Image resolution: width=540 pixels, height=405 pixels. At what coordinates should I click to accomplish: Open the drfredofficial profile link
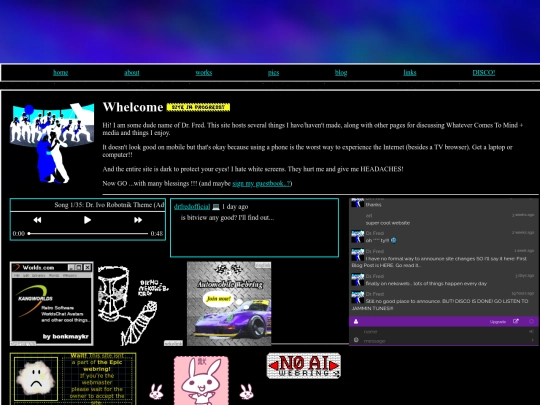click(192, 207)
